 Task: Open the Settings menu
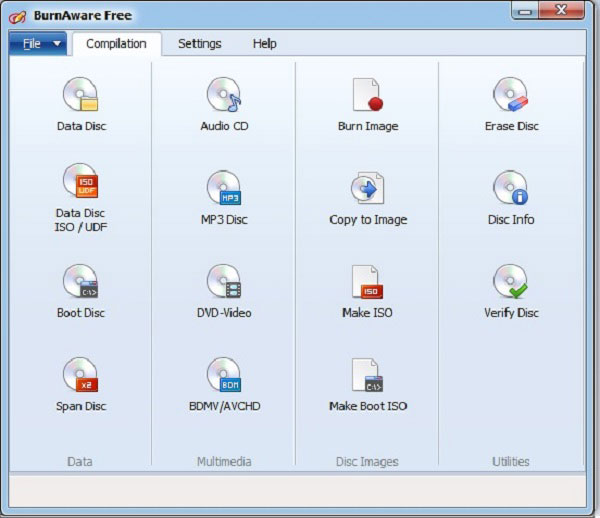199,44
